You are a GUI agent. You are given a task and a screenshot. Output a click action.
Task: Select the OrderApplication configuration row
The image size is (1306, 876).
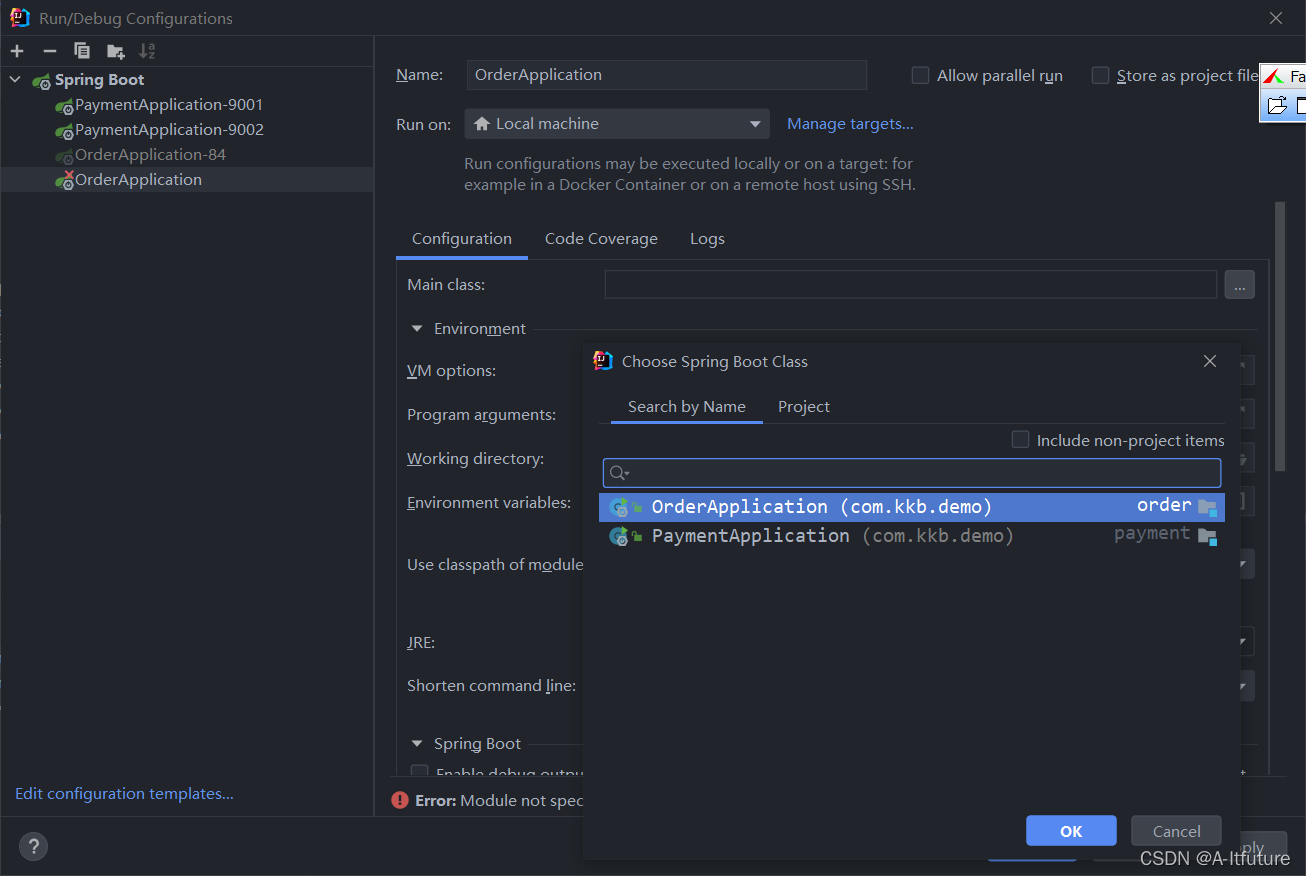187,180
